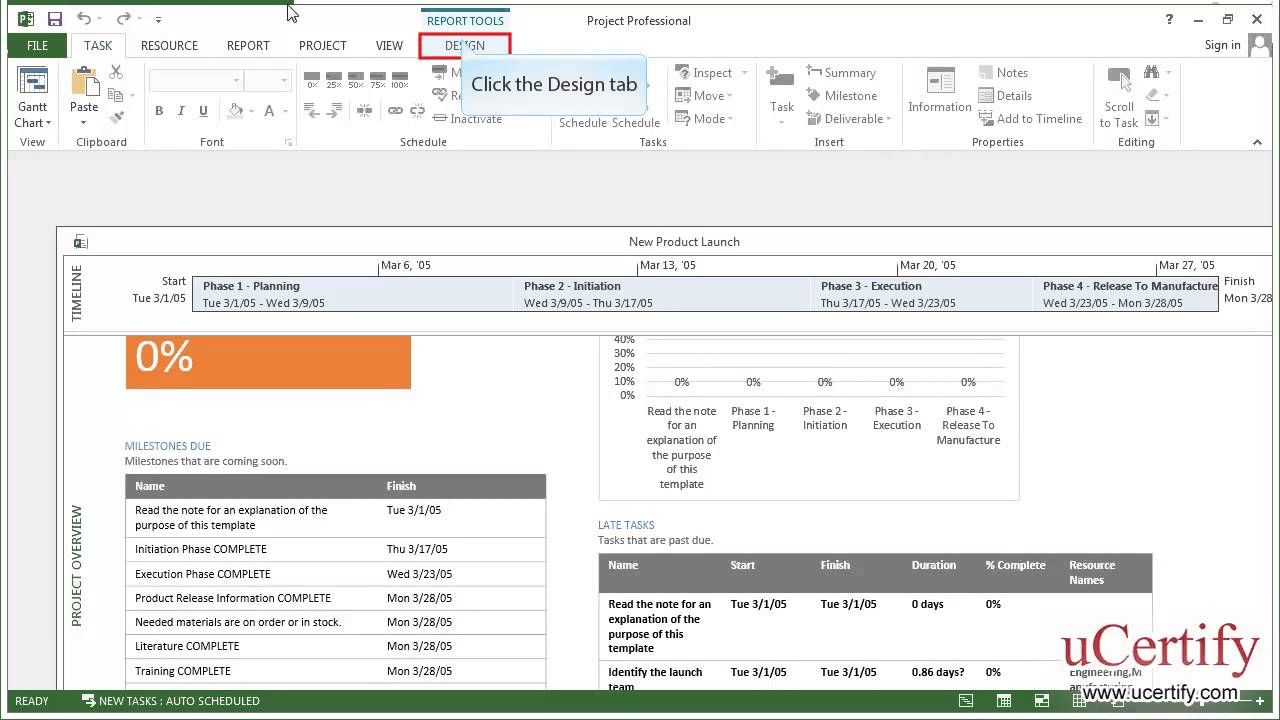
Task: Toggle Inactivate task
Action: [467, 118]
